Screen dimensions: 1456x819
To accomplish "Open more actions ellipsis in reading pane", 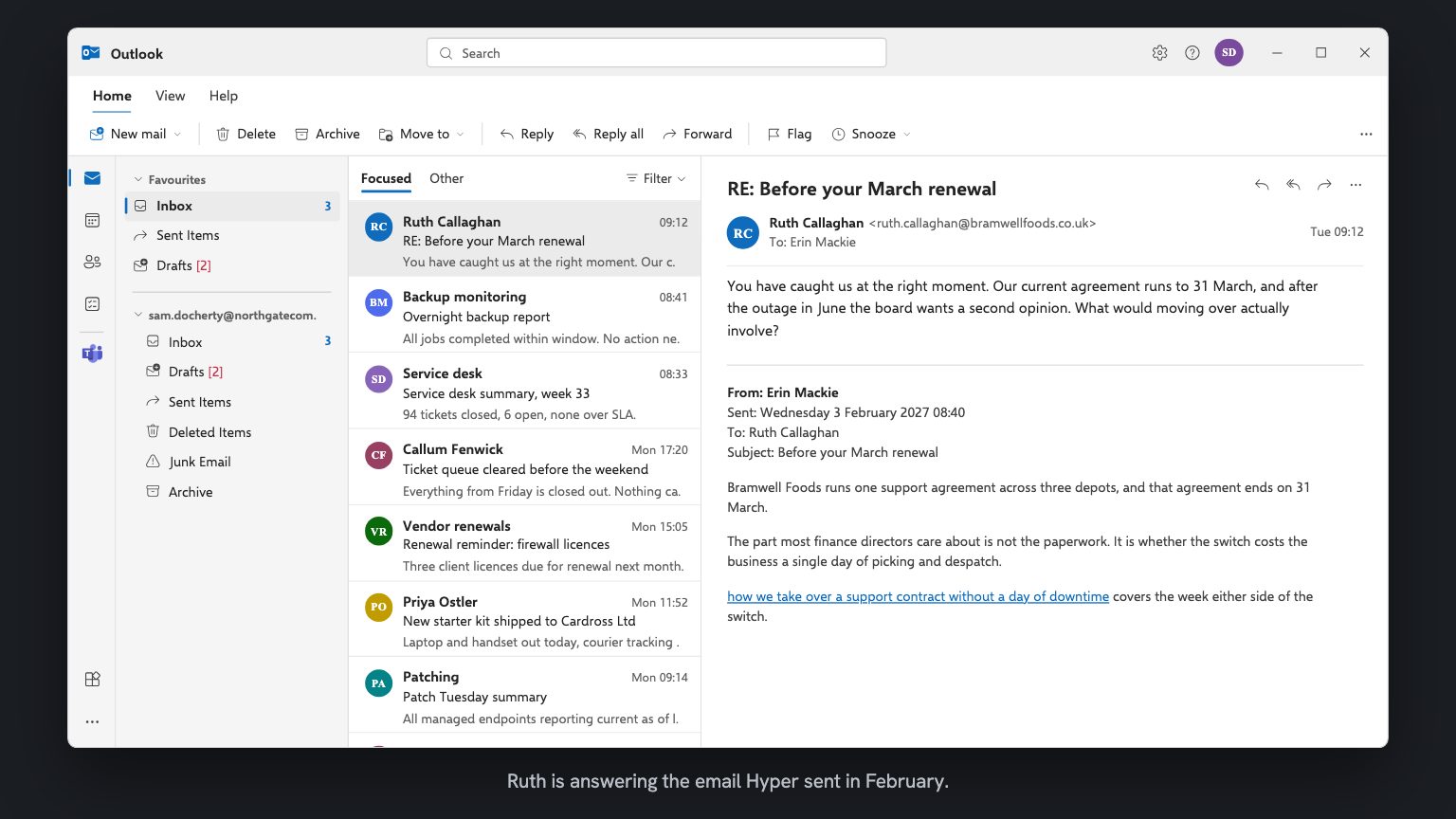I will coord(1356,185).
